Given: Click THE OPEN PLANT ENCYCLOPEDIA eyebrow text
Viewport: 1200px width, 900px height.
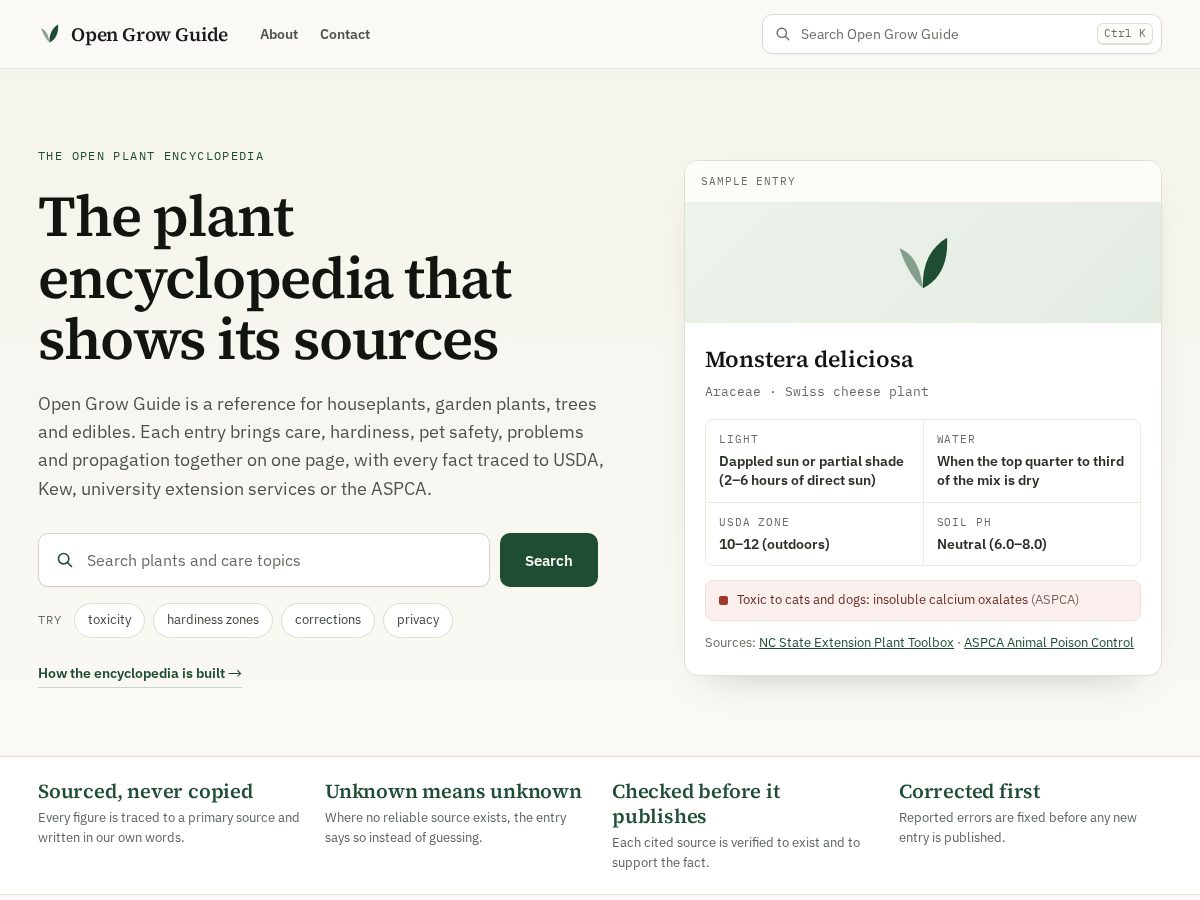Looking at the screenshot, I should pos(151,156).
